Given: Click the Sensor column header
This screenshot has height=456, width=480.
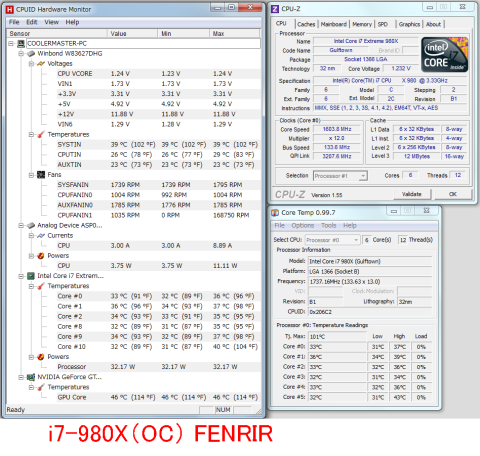Looking at the screenshot, I should tap(57, 33).
